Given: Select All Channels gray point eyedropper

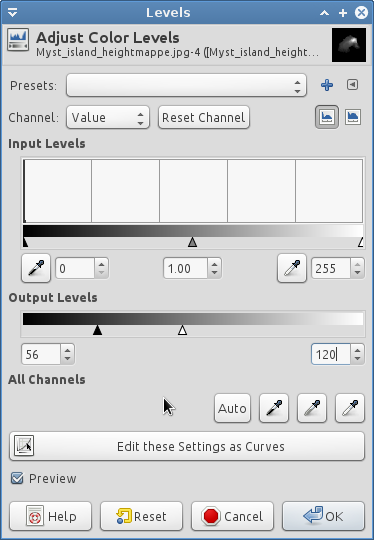Looking at the screenshot, I should coord(312,408).
